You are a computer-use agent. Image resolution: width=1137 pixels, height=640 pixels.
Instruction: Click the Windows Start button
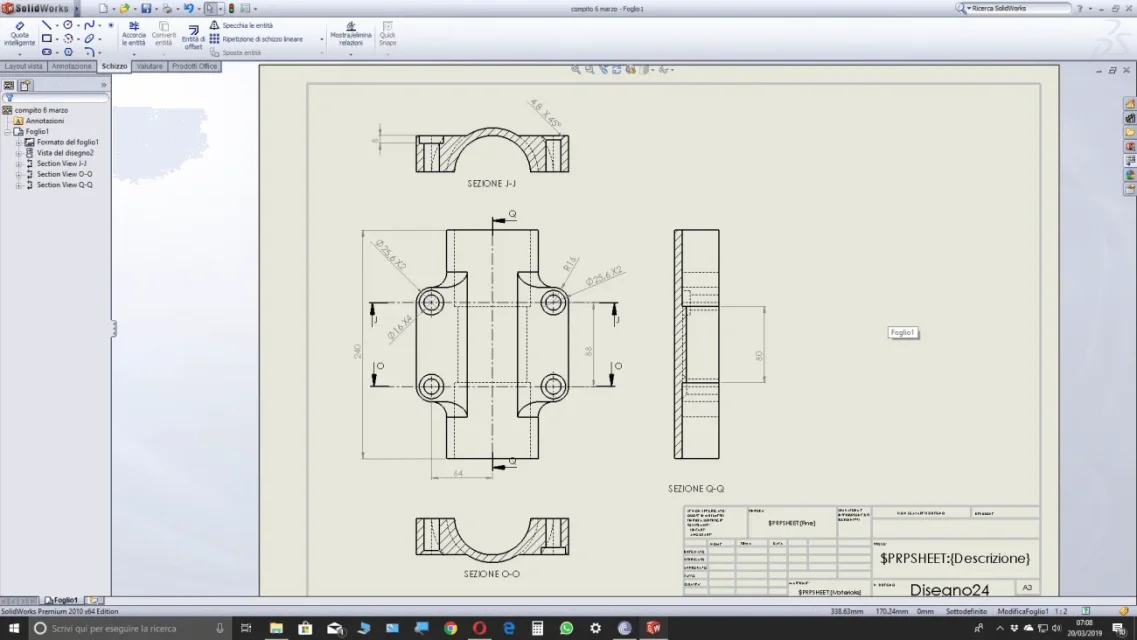pos(14,628)
